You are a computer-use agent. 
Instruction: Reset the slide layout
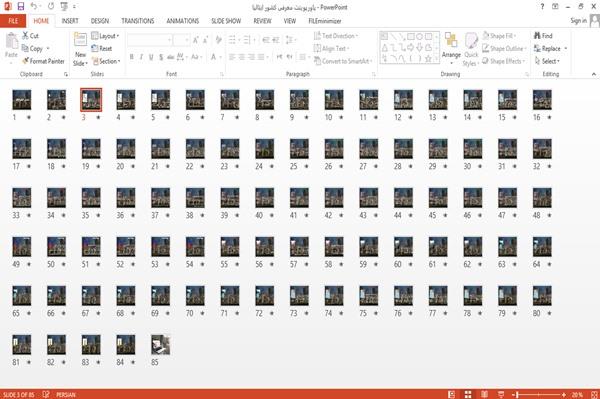[x=102, y=48]
